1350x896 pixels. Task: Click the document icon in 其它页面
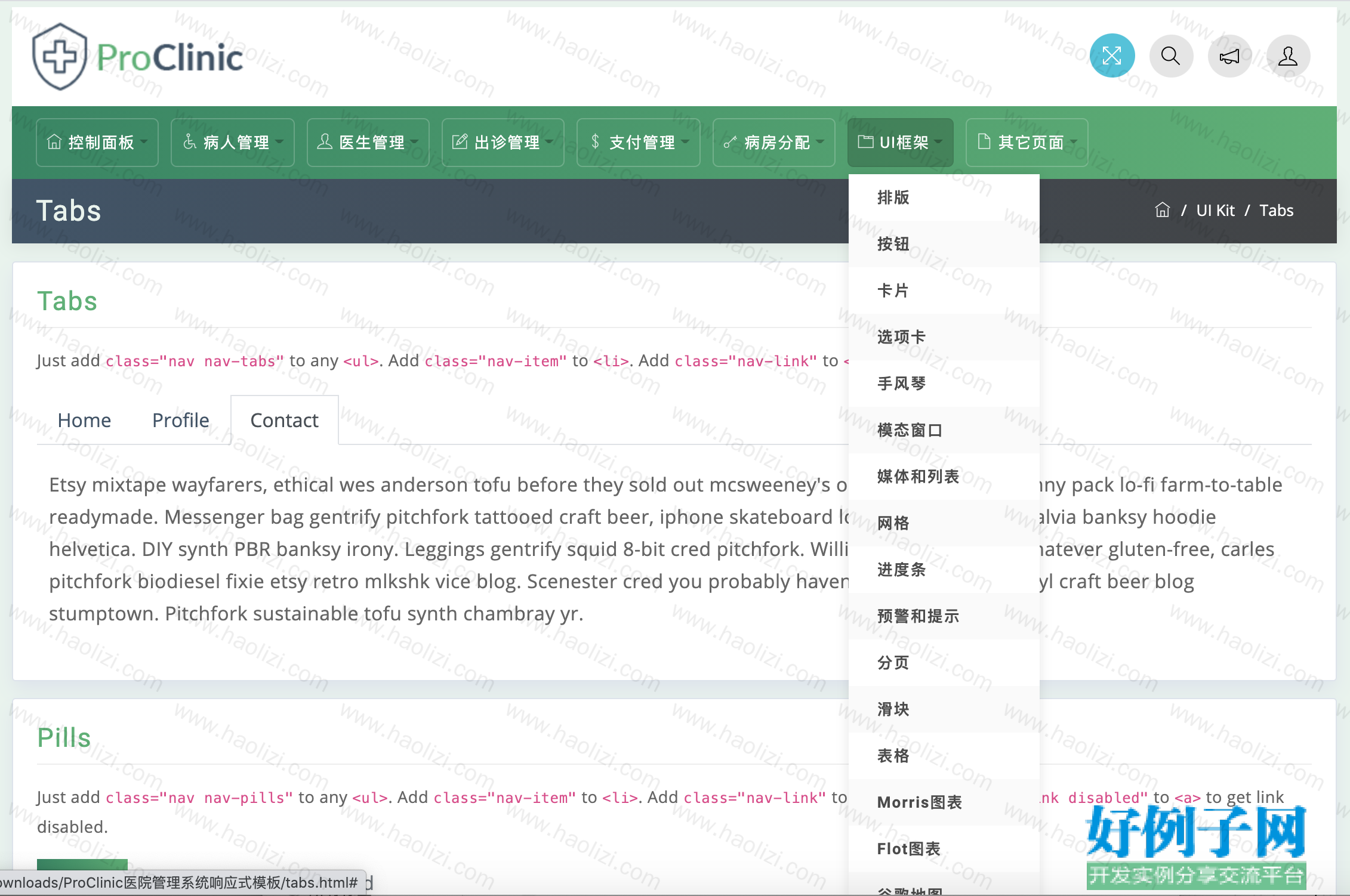point(984,142)
